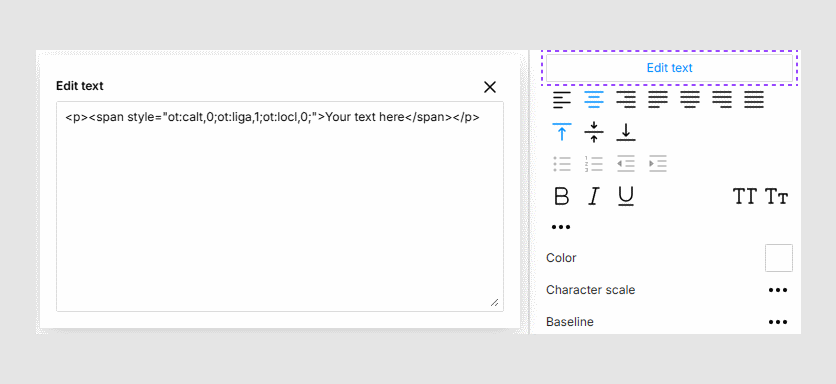Click the Edit text button

click(669, 68)
